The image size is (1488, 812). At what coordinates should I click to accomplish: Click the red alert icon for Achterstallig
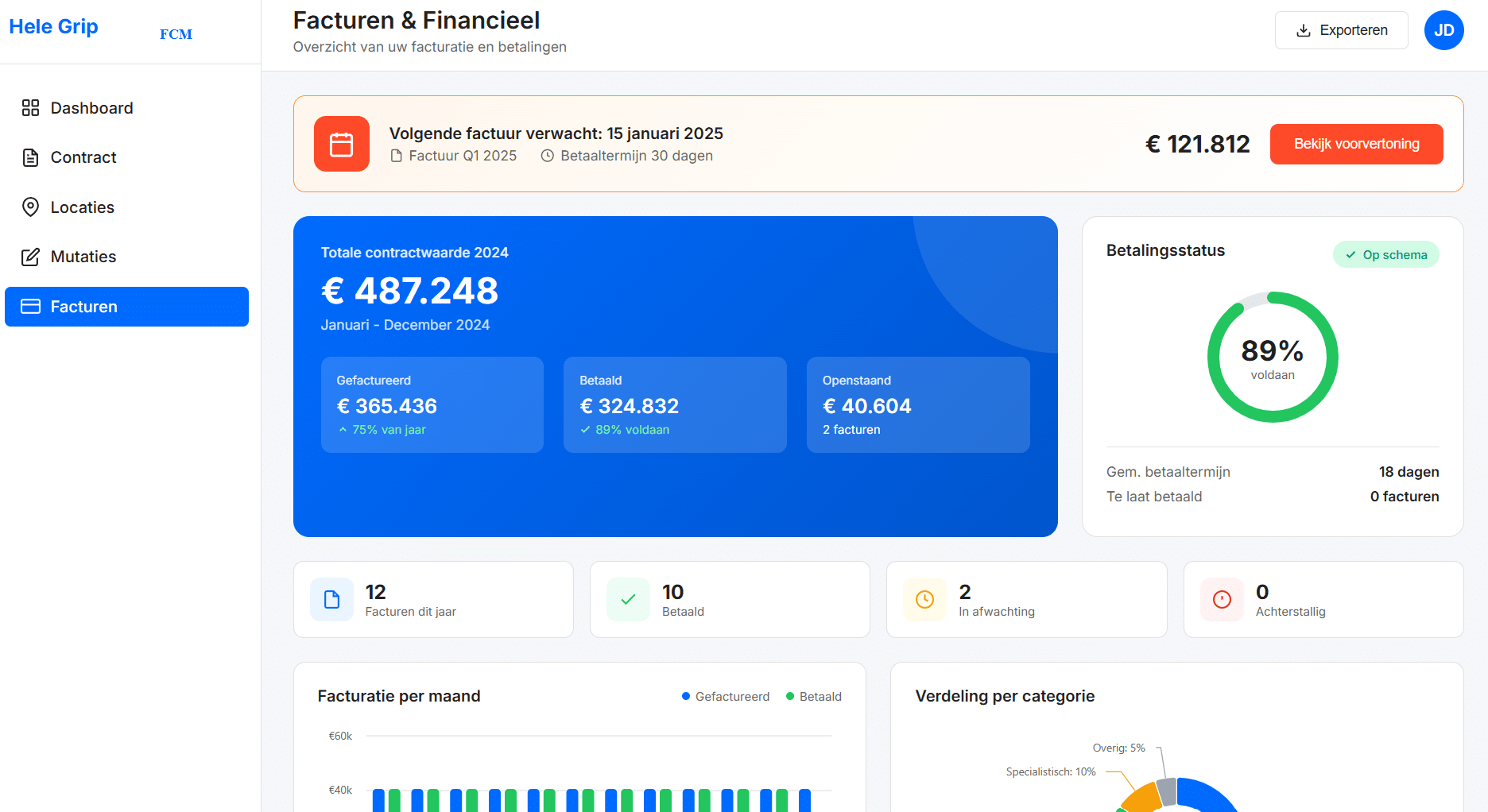[x=1222, y=599]
